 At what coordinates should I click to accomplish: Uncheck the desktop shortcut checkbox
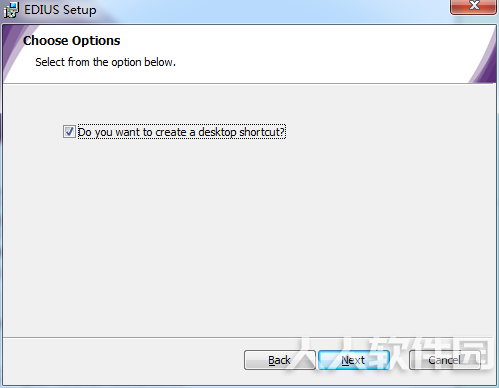pyautogui.click(x=69, y=132)
